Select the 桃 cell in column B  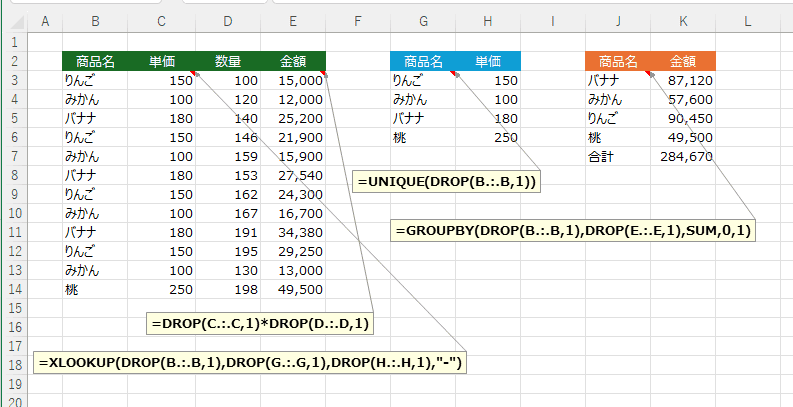tap(94, 289)
